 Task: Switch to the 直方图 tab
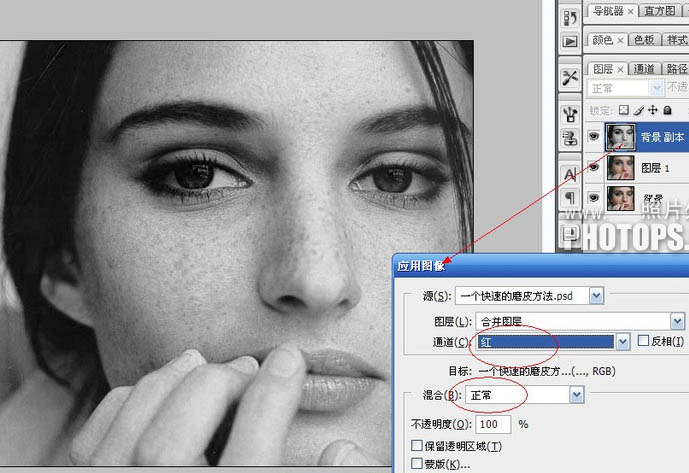click(x=660, y=11)
